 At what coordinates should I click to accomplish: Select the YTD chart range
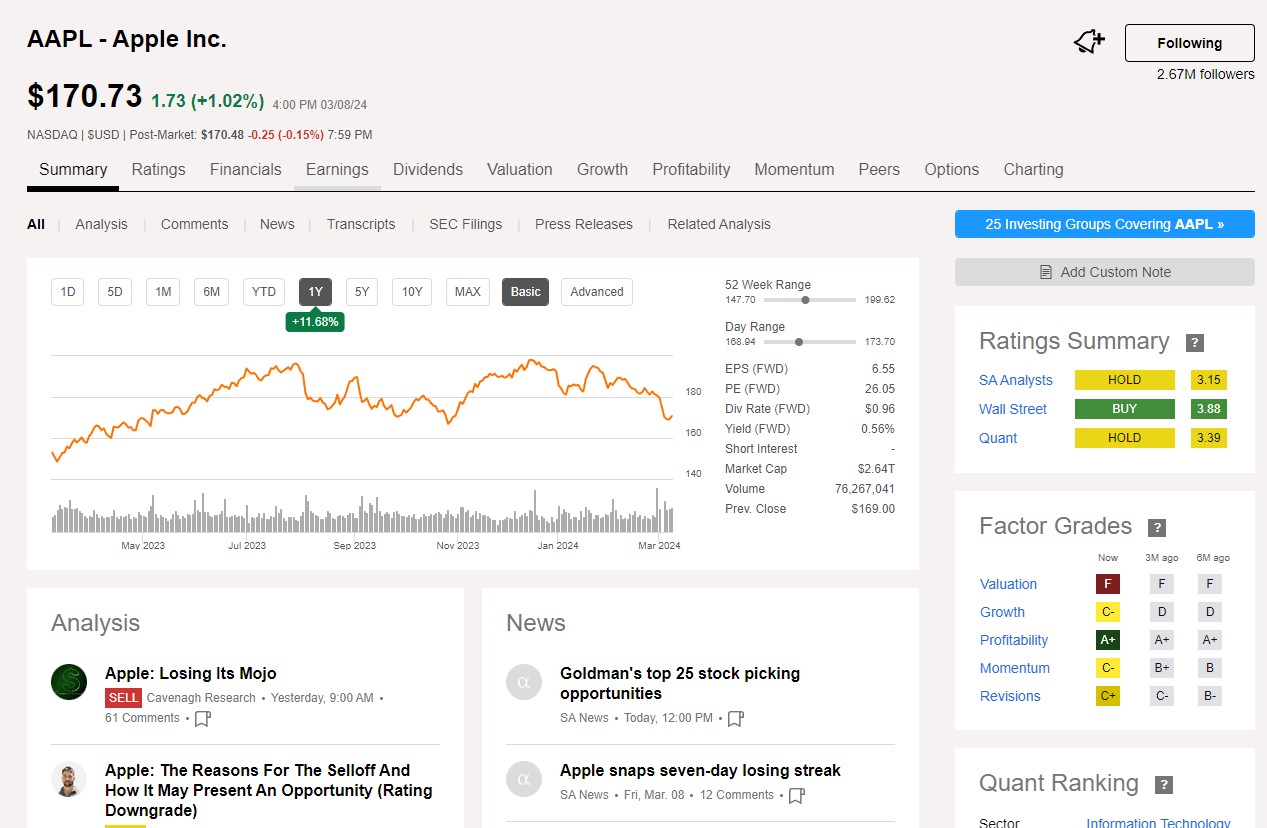tap(263, 291)
